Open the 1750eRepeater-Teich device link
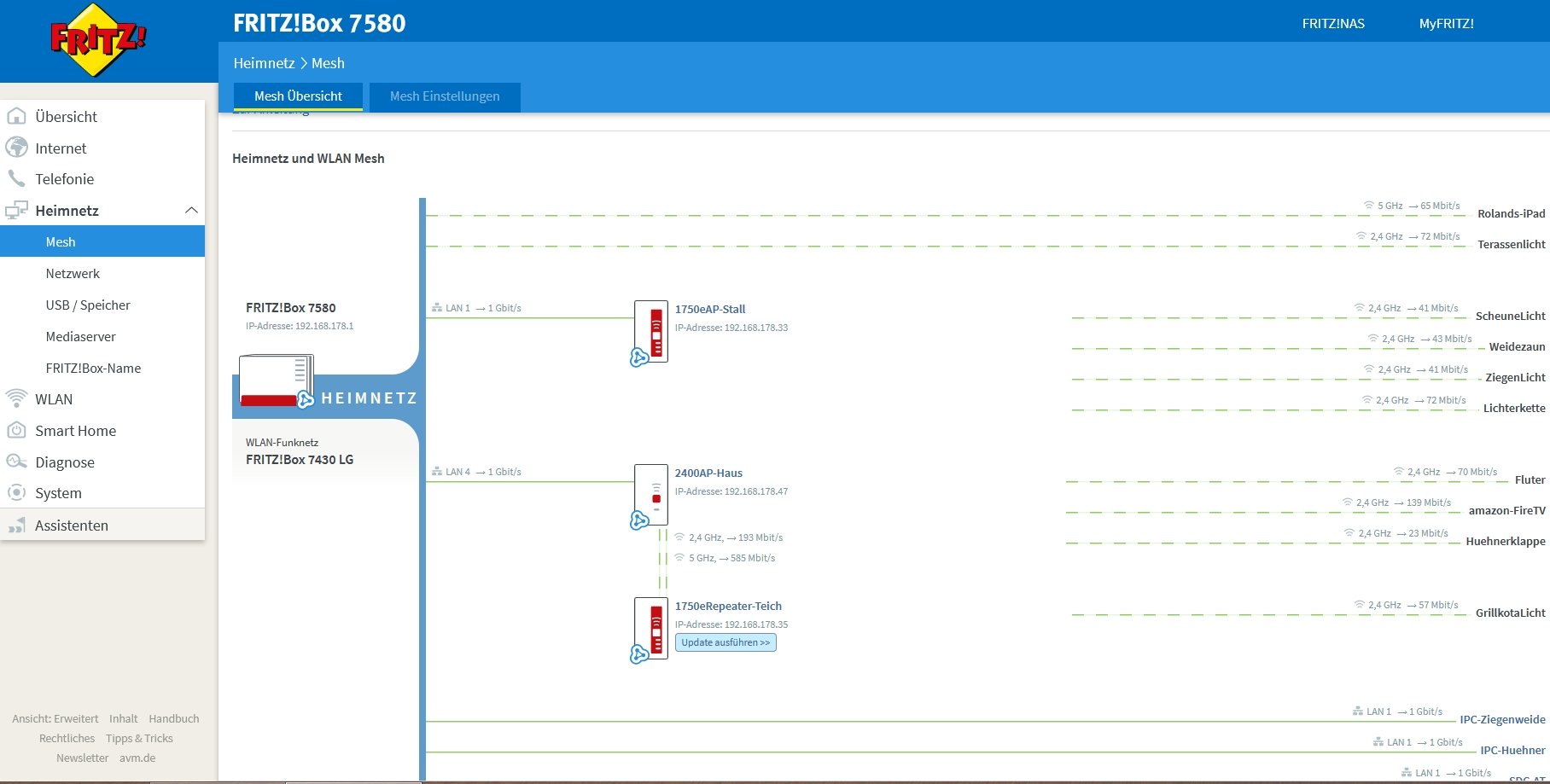Screen dimensions: 1550x784 click(728, 606)
